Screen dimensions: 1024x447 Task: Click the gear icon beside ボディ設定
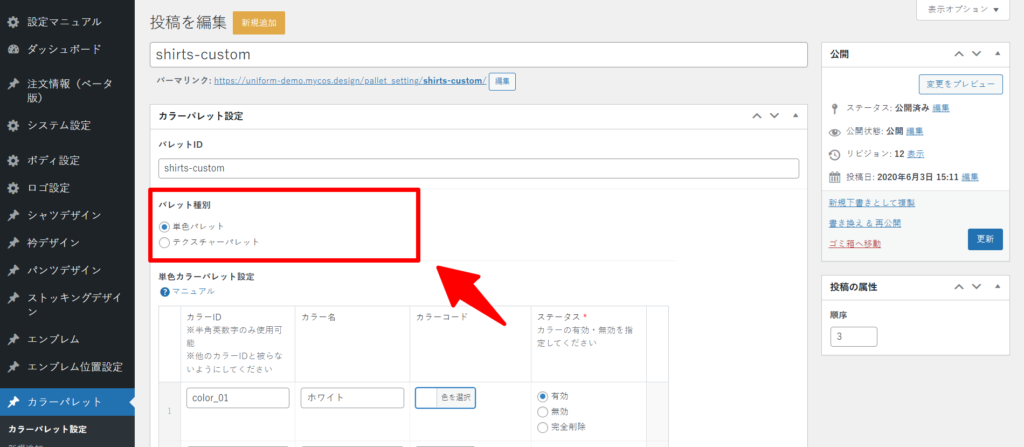coord(13,161)
